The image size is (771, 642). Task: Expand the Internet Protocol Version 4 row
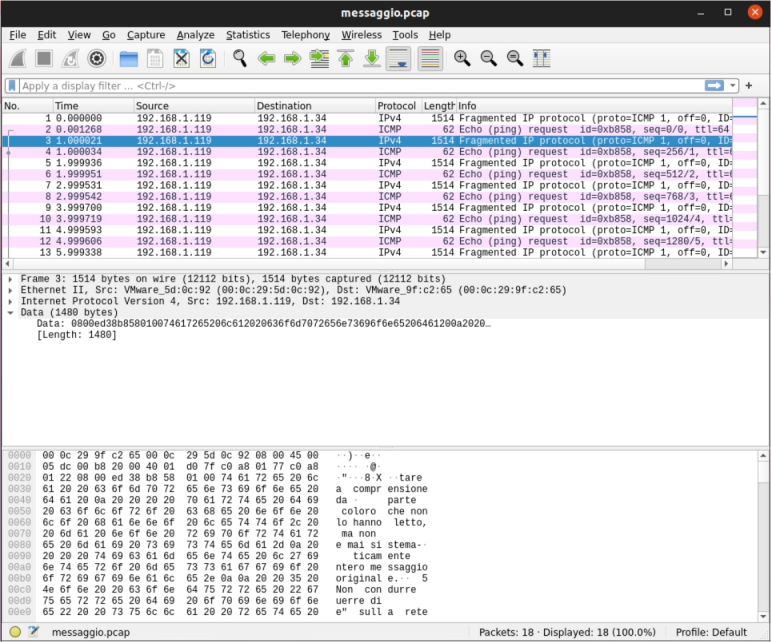tap(10, 301)
